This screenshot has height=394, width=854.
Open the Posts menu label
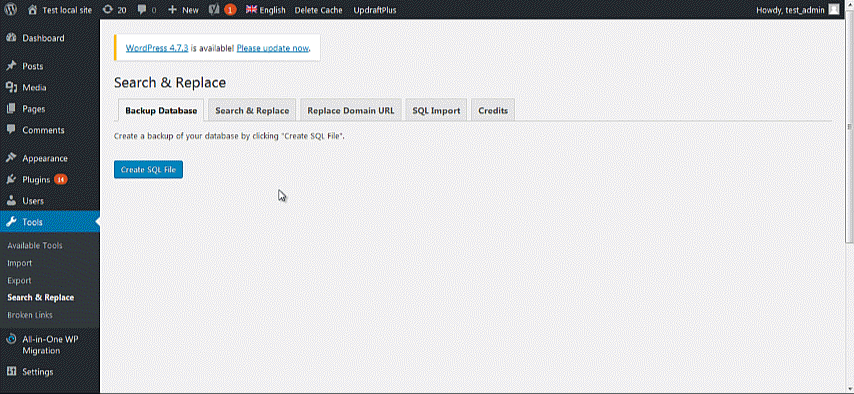[x=33, y=66]
